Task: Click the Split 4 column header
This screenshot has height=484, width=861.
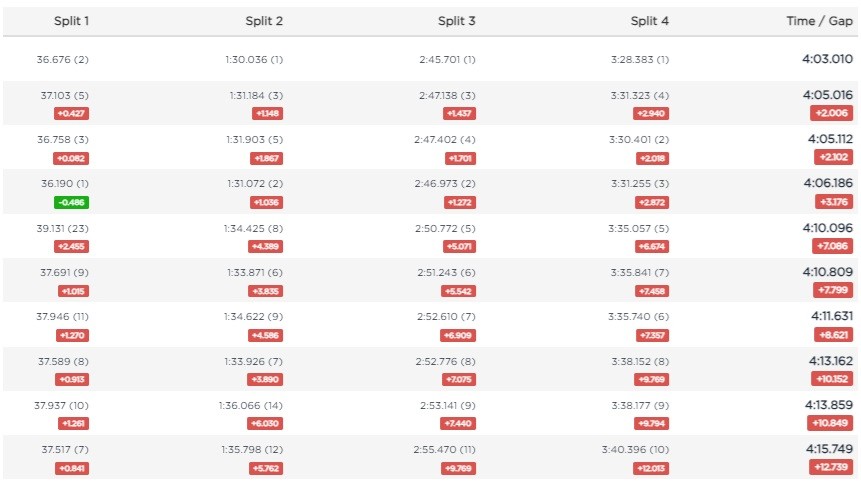Action: point(650,21)
